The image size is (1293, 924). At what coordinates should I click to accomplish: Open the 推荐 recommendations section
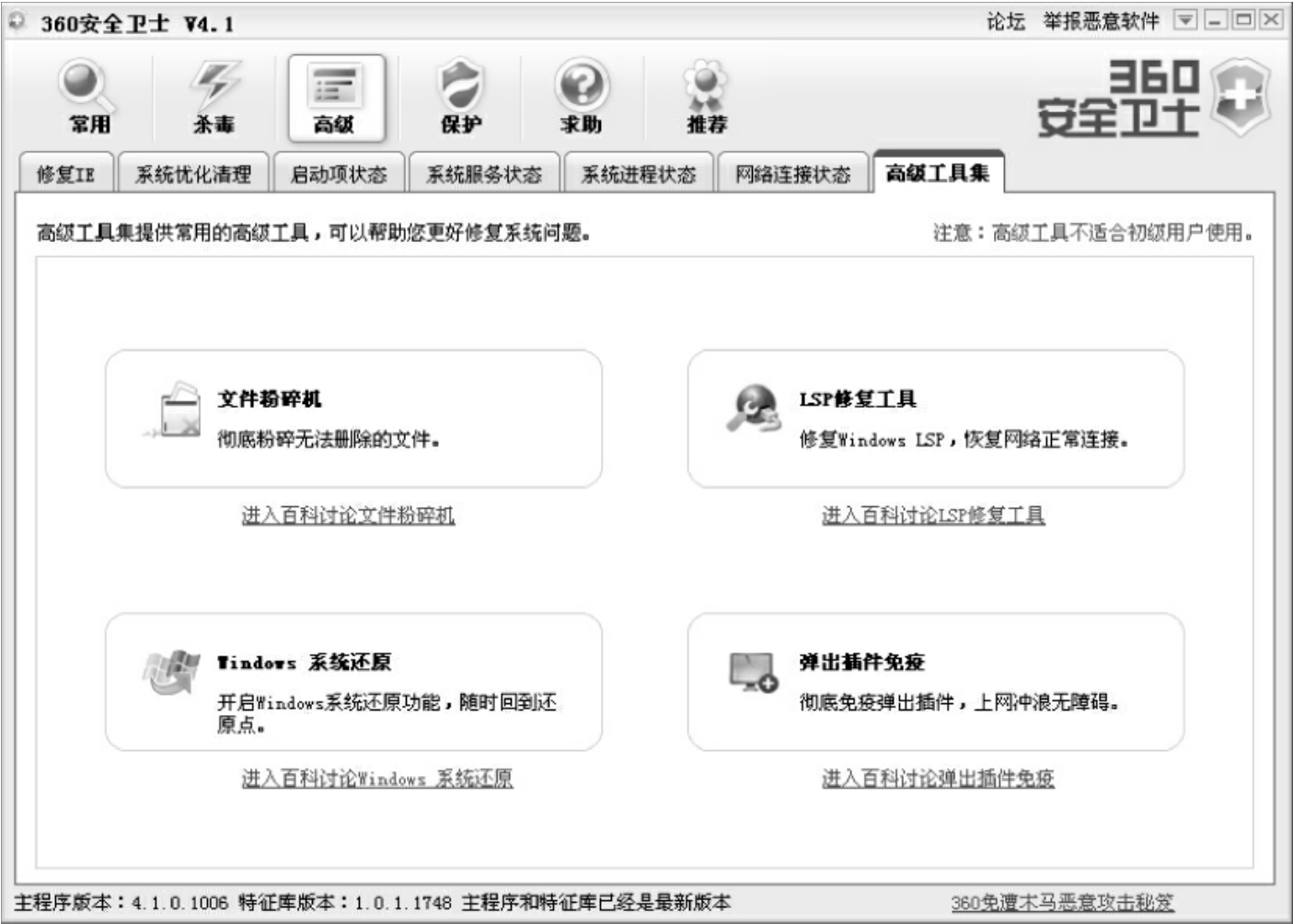click(x=706, y=98)
